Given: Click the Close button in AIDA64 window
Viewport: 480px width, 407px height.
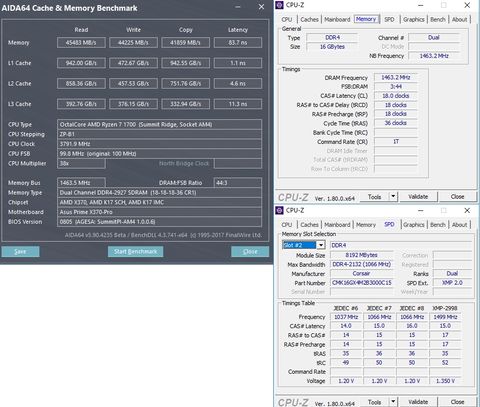Looking at the screenshot, I should [x=250, y=251].
